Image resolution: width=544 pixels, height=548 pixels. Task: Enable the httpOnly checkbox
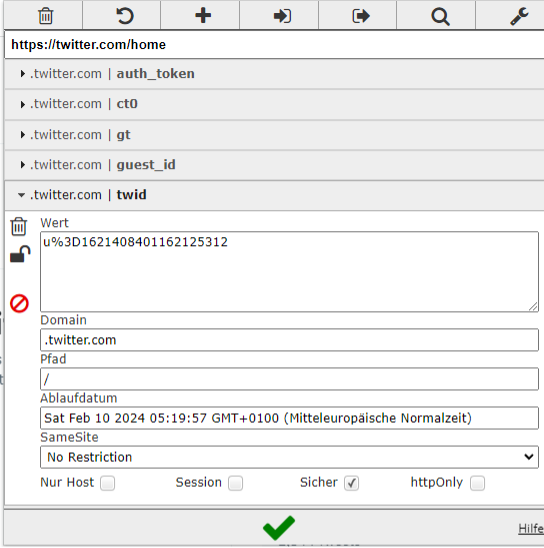coord(477,483)
